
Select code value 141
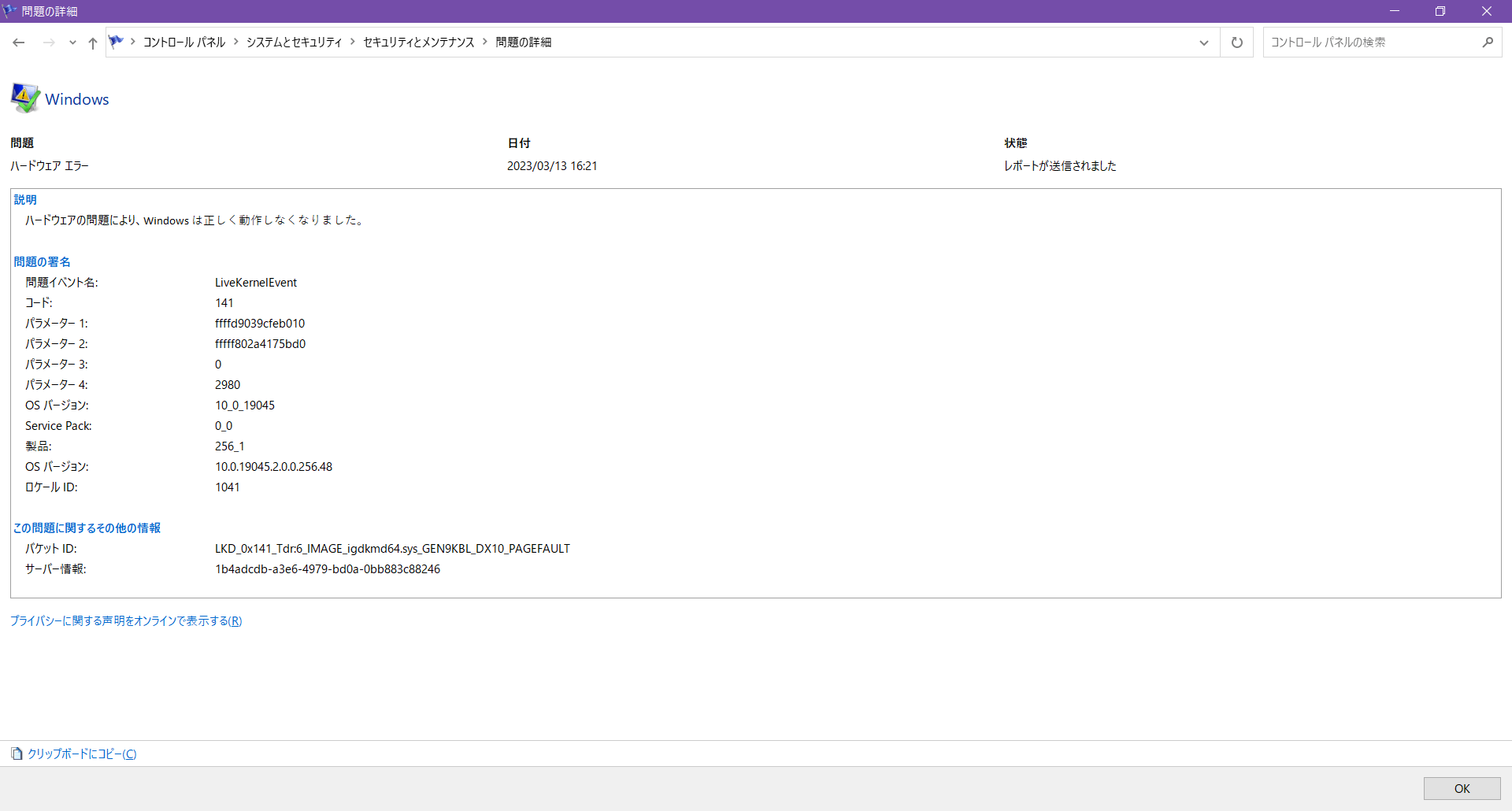pos(224,303)
